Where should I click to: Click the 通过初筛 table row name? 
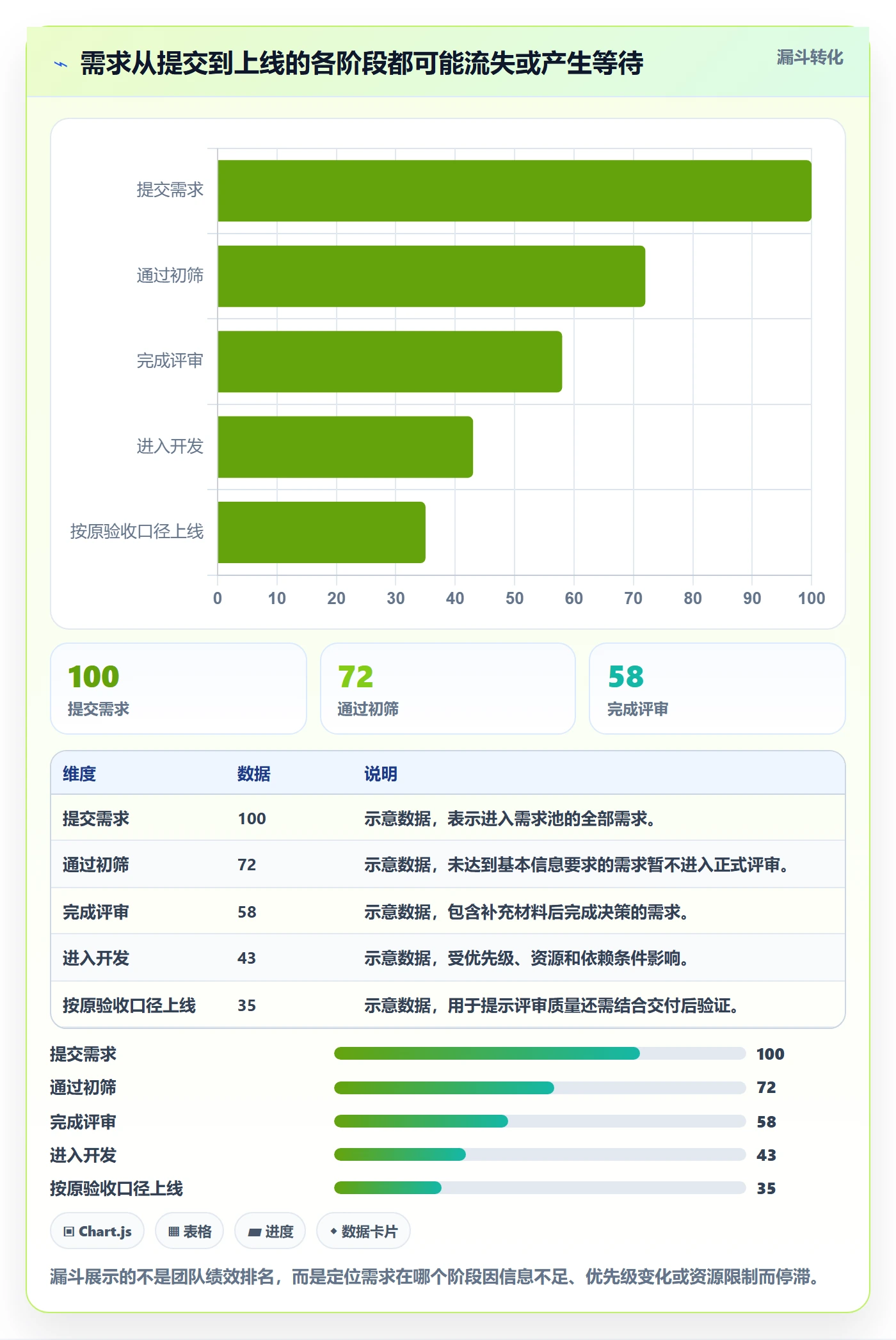pyautogui.click(x=96, y=865)
